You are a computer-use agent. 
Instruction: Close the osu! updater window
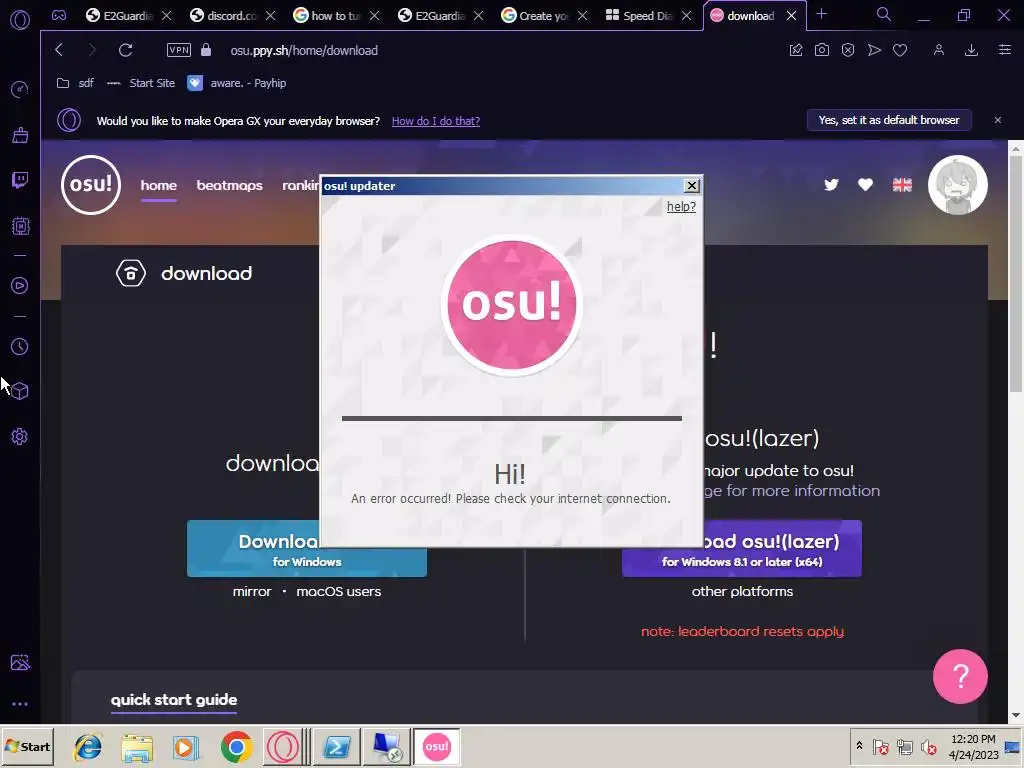692,185
